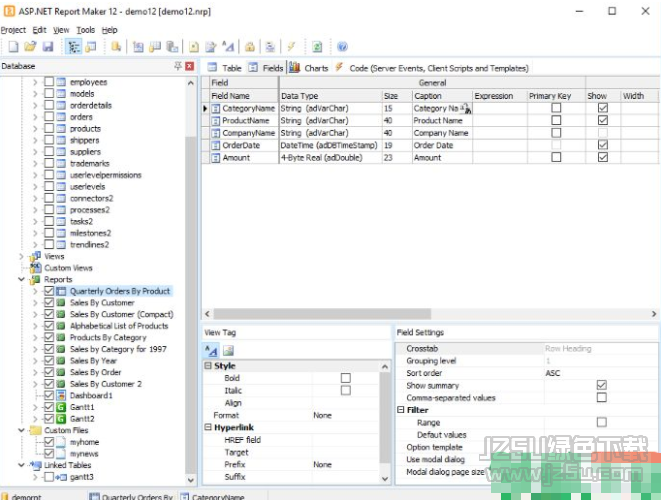Screen dimensions: 661x500
Task: Click the Dashboard1 report icon
Action: pos(61,395)
